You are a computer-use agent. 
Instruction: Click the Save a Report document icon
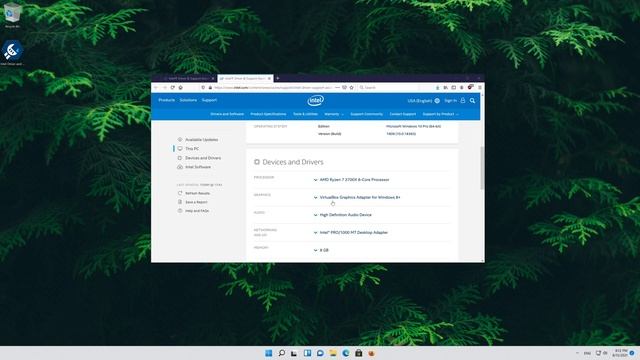pos(180,202)
